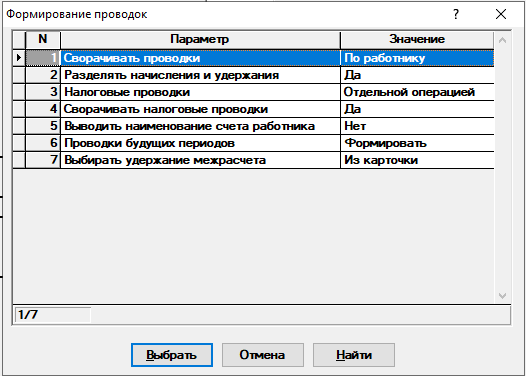The image size is (526, 376).
Task: Close the Формирование проводок dialog
Action: [501, 14]
